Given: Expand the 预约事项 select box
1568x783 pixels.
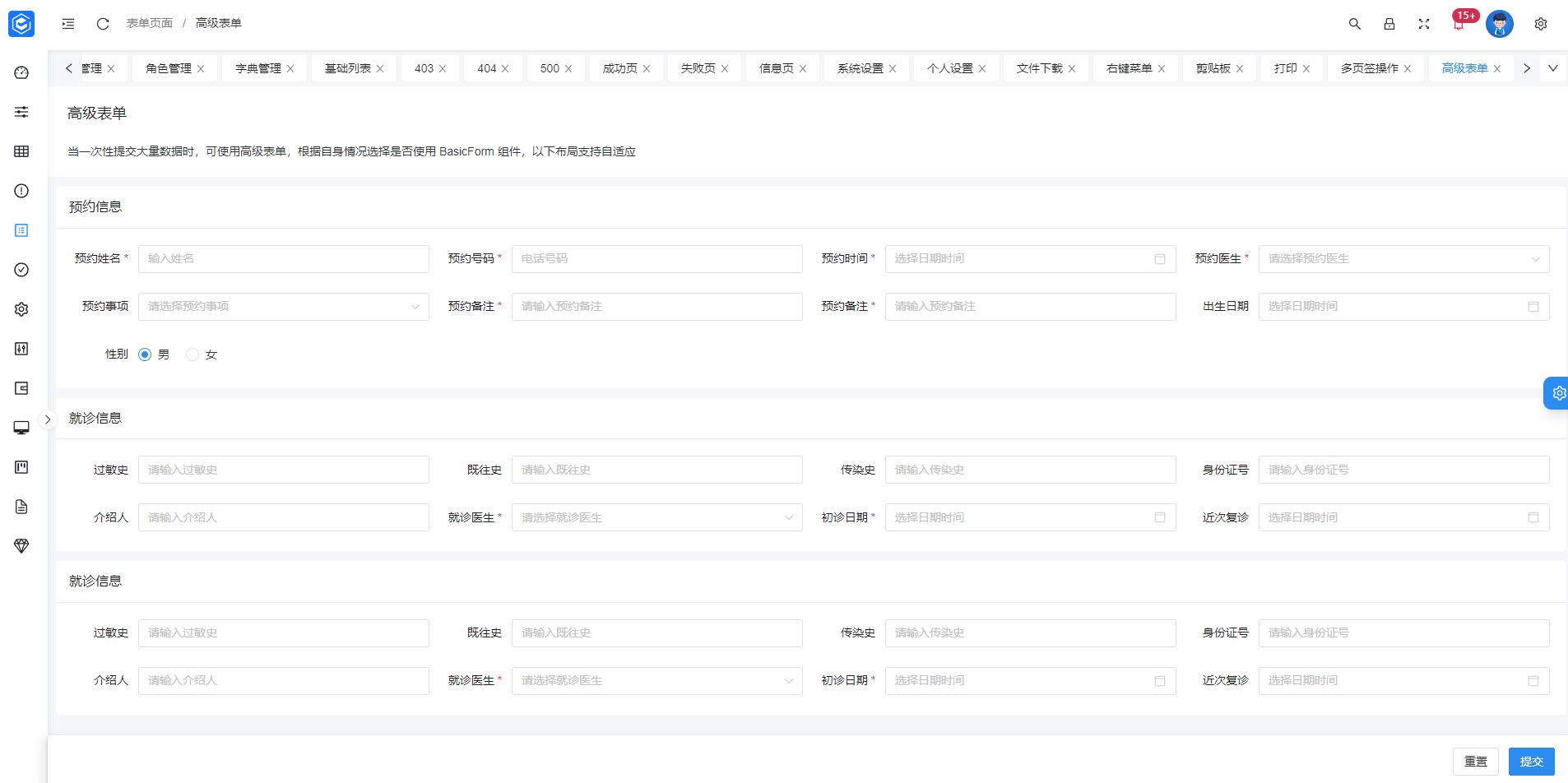Looking at the screenshot, I should pos(283,307).
